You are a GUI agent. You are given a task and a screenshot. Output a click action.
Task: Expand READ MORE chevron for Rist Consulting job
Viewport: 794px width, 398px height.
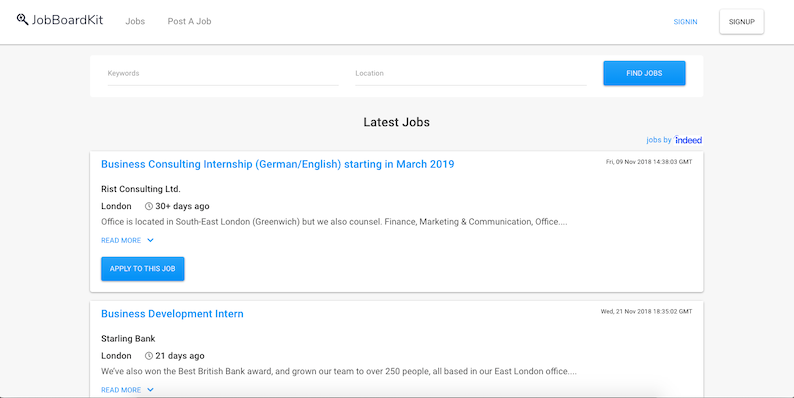coord(150,241)
